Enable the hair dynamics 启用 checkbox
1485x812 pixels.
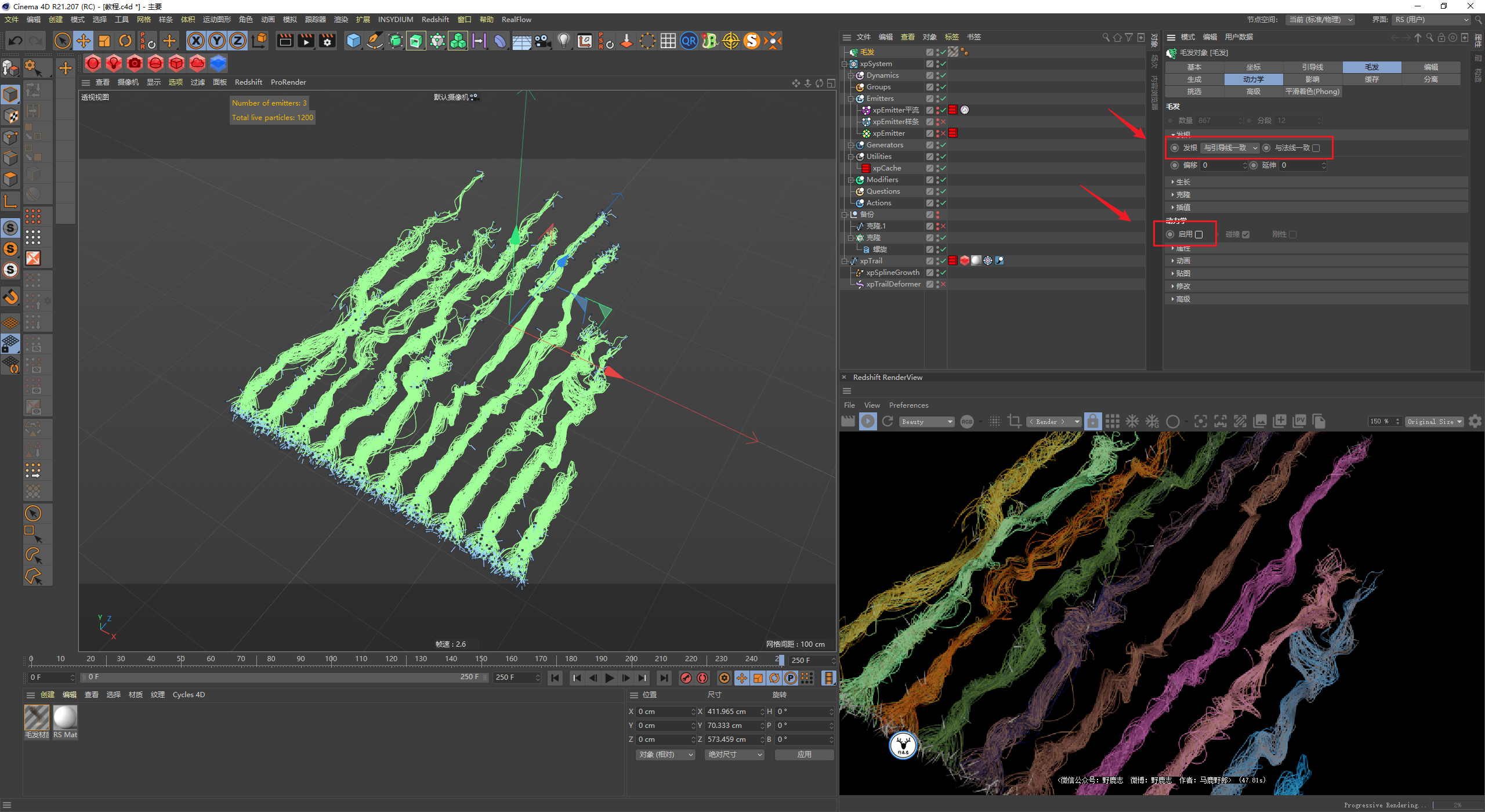[1199, 234]
